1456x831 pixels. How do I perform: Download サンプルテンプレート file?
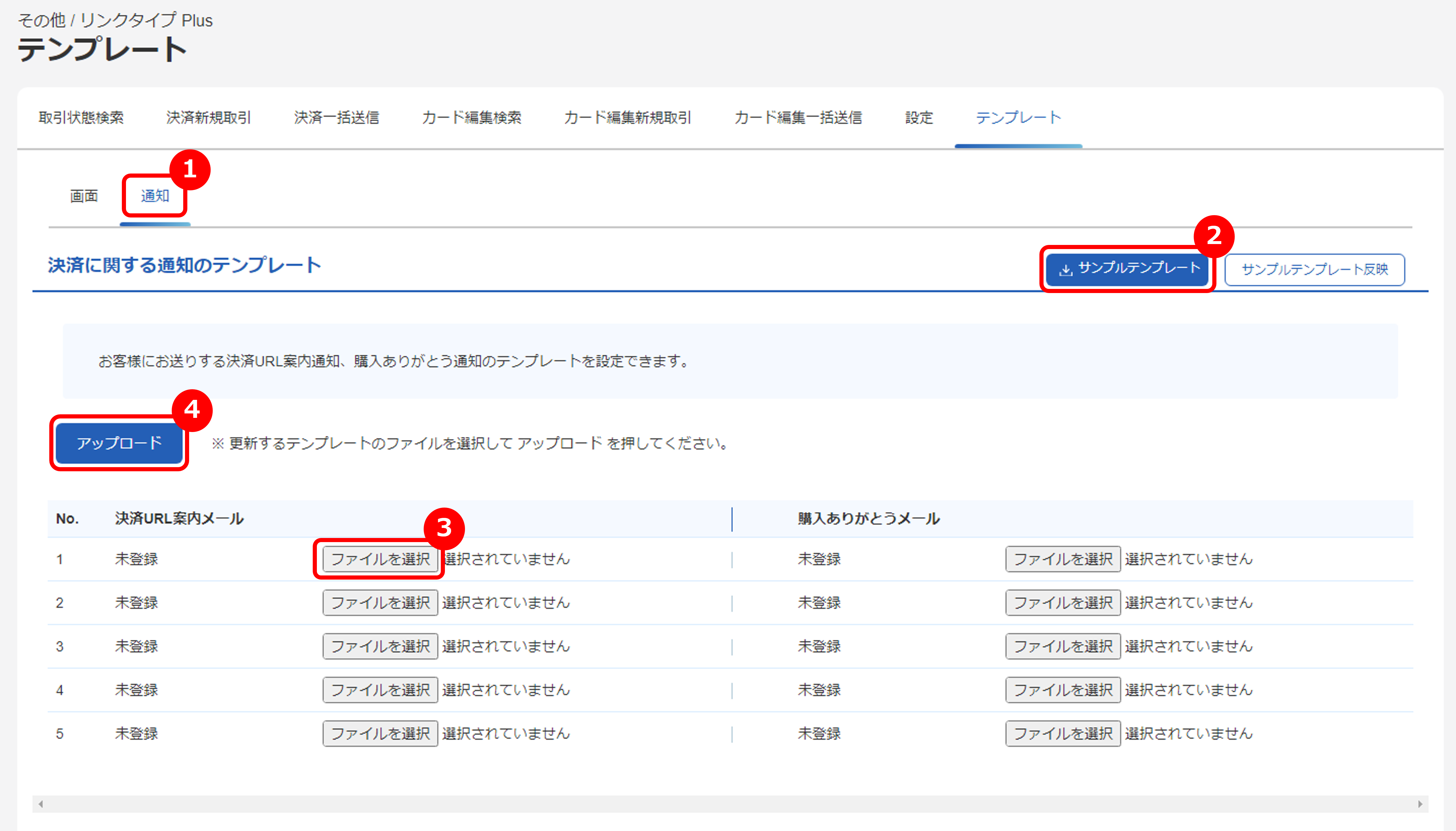pos(1130,268)
